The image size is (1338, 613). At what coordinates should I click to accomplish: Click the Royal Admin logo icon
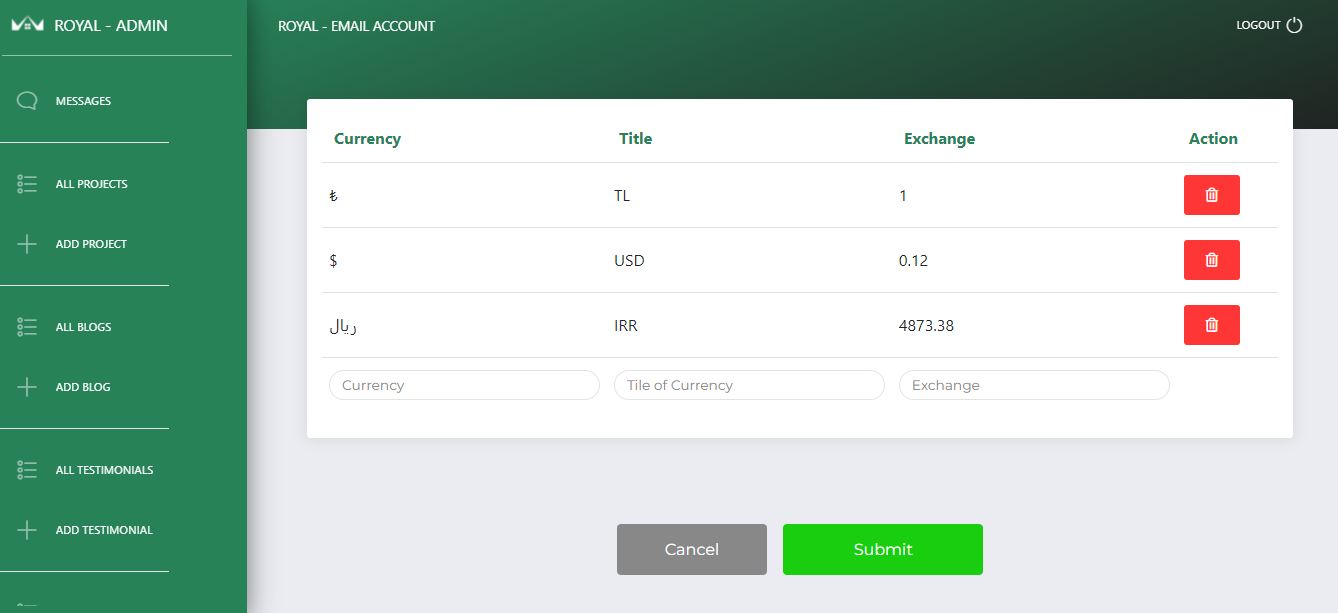click(27, 25)
